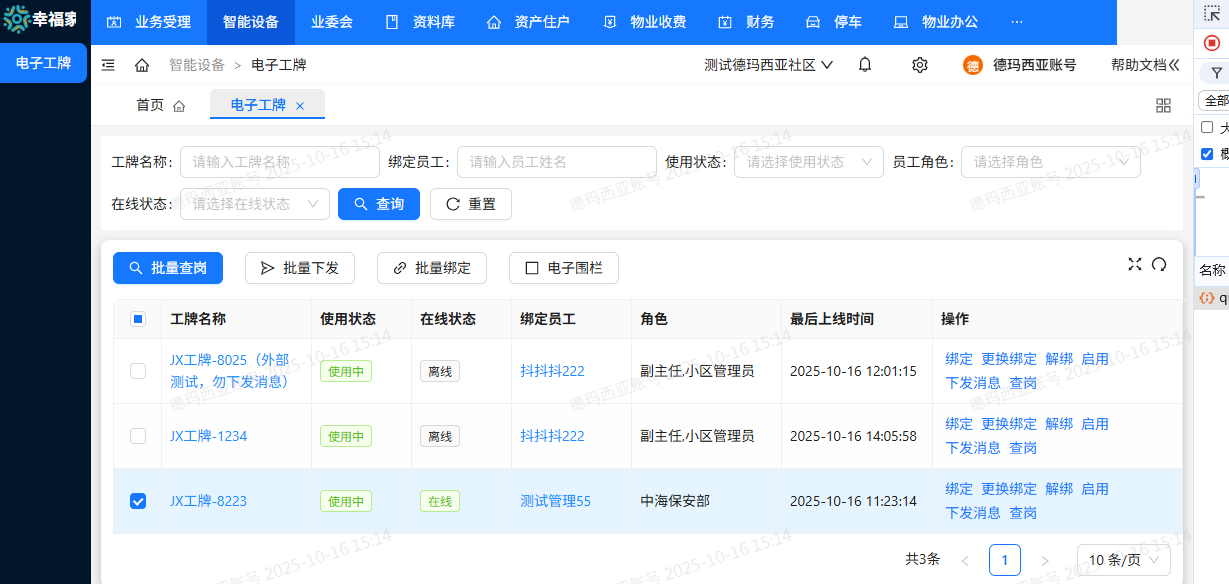Click the 德玛西亚账号 avatar icon
Screen dimensions: 1229x584
click(973, 65)
